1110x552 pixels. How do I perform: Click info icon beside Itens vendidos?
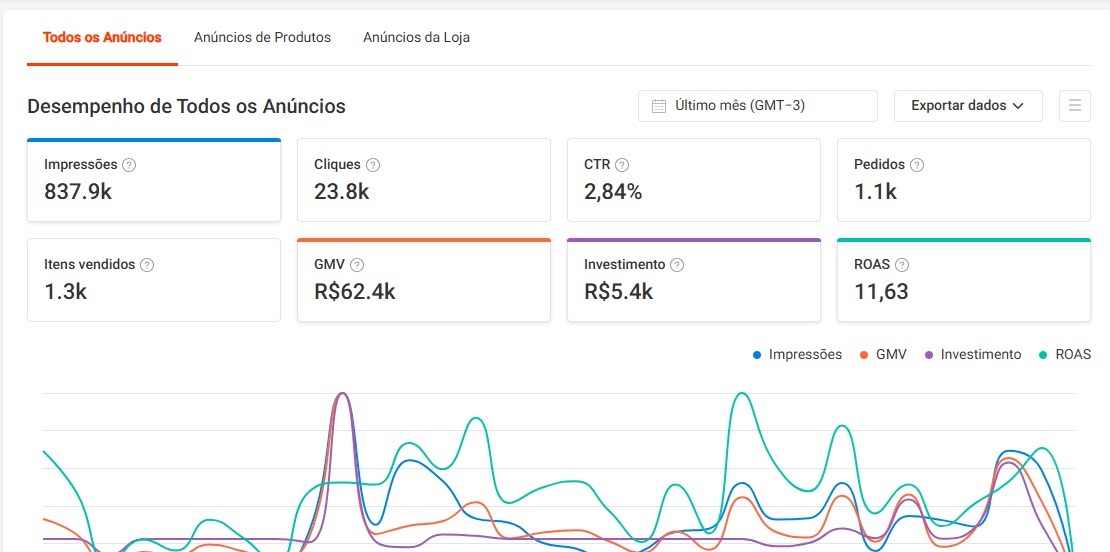[x=147, y=265]
